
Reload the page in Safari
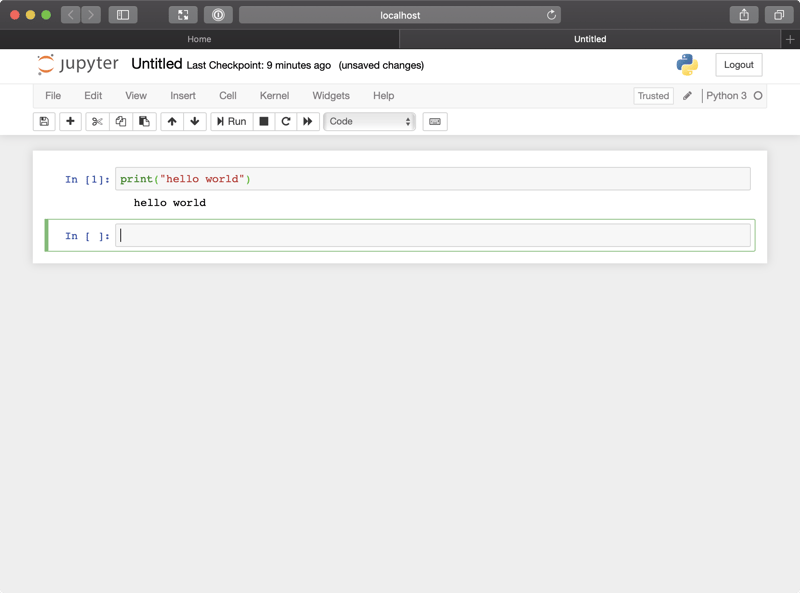coord(551,15)
